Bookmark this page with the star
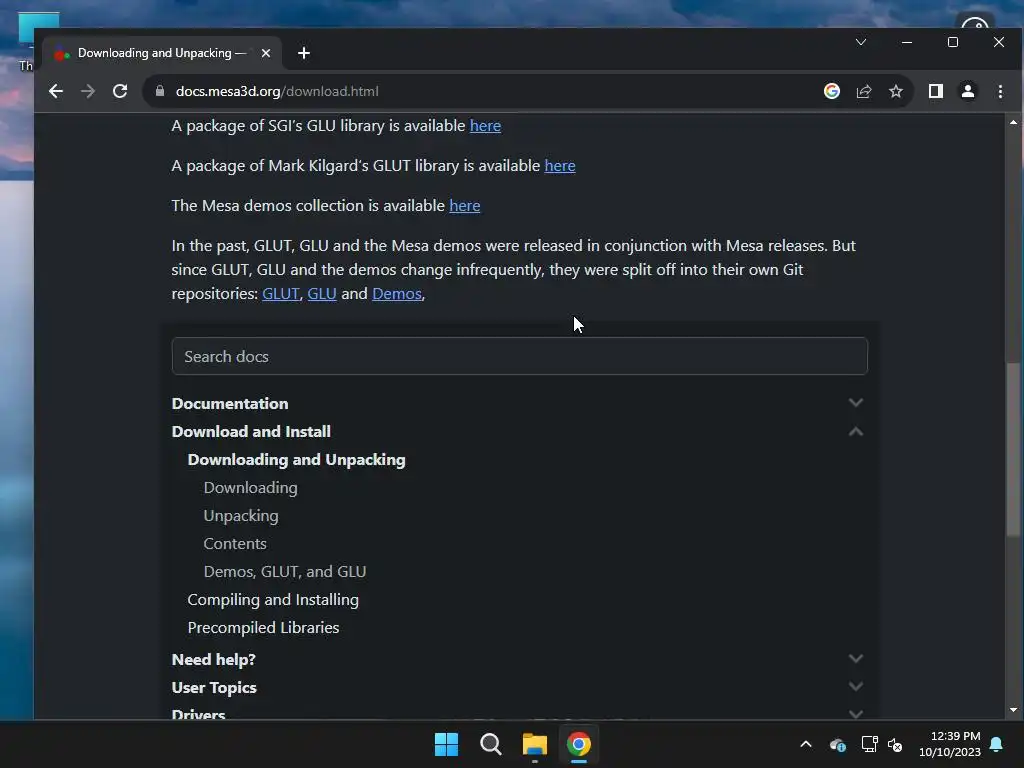Image resolution: width=1024 pixels, height=768 pixels. 895,91
